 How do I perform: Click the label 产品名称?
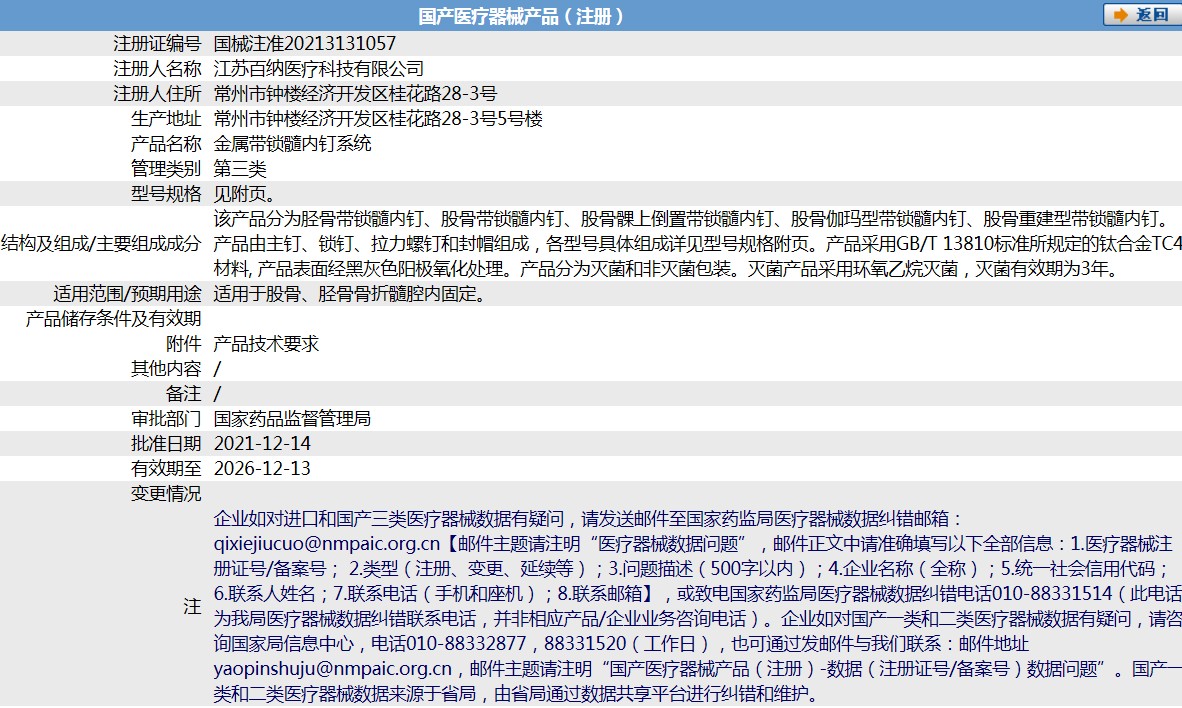coord(167,143)
